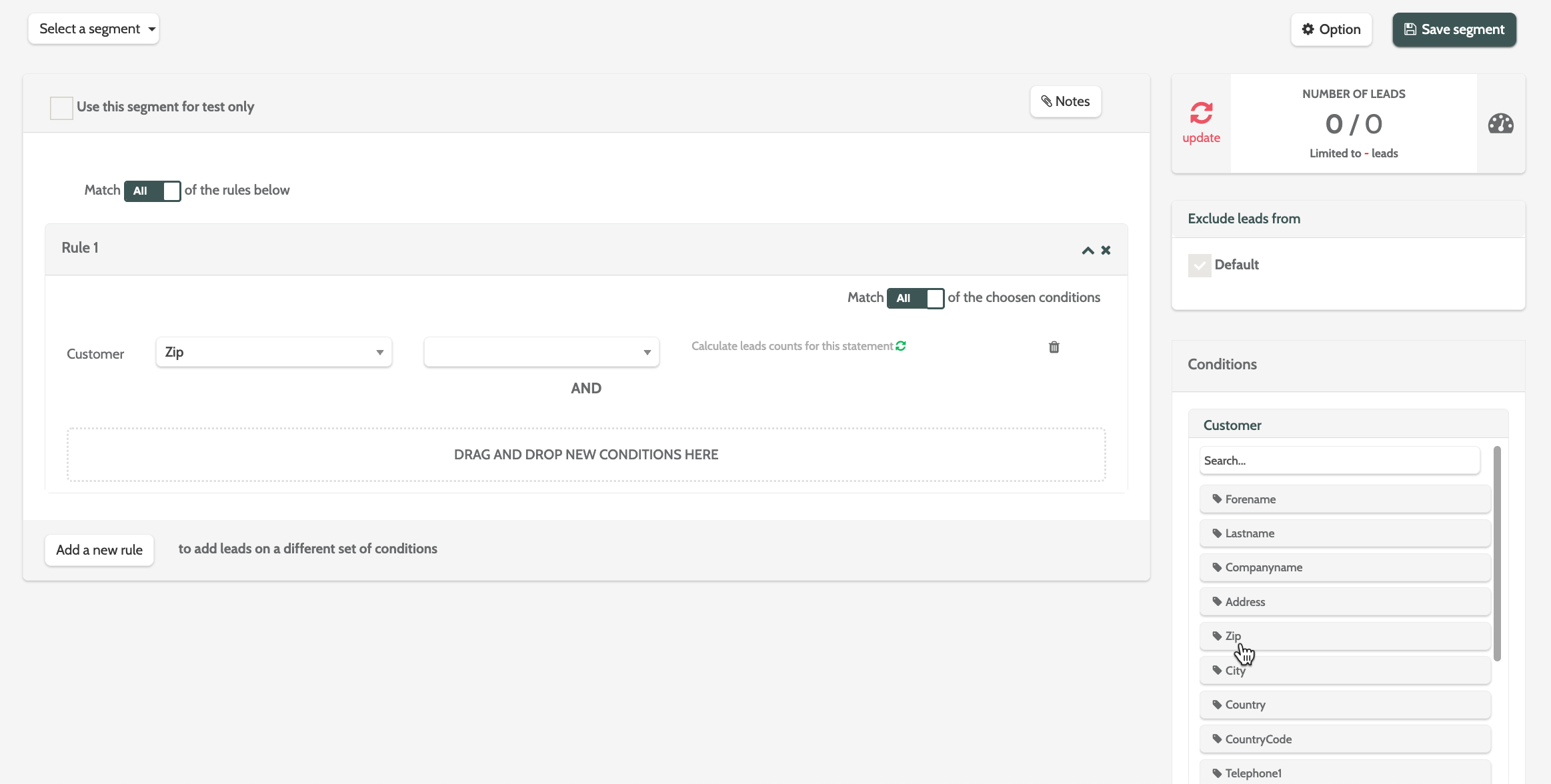Click the Save segment button
This screenshot has height=784, width=1551.
[1454, 29]
